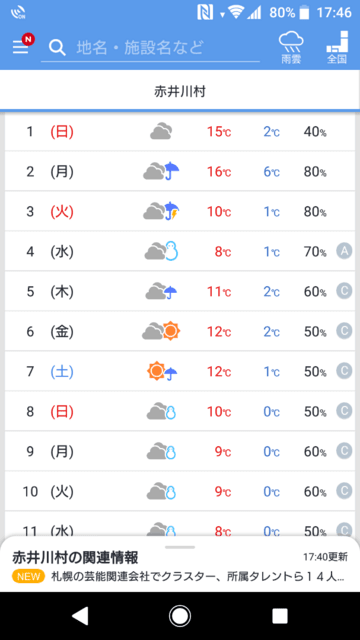Viewport: 360px width, 640px height.
Task: Open the 雨雲 rain cloud radar
Action: (291, 48)
